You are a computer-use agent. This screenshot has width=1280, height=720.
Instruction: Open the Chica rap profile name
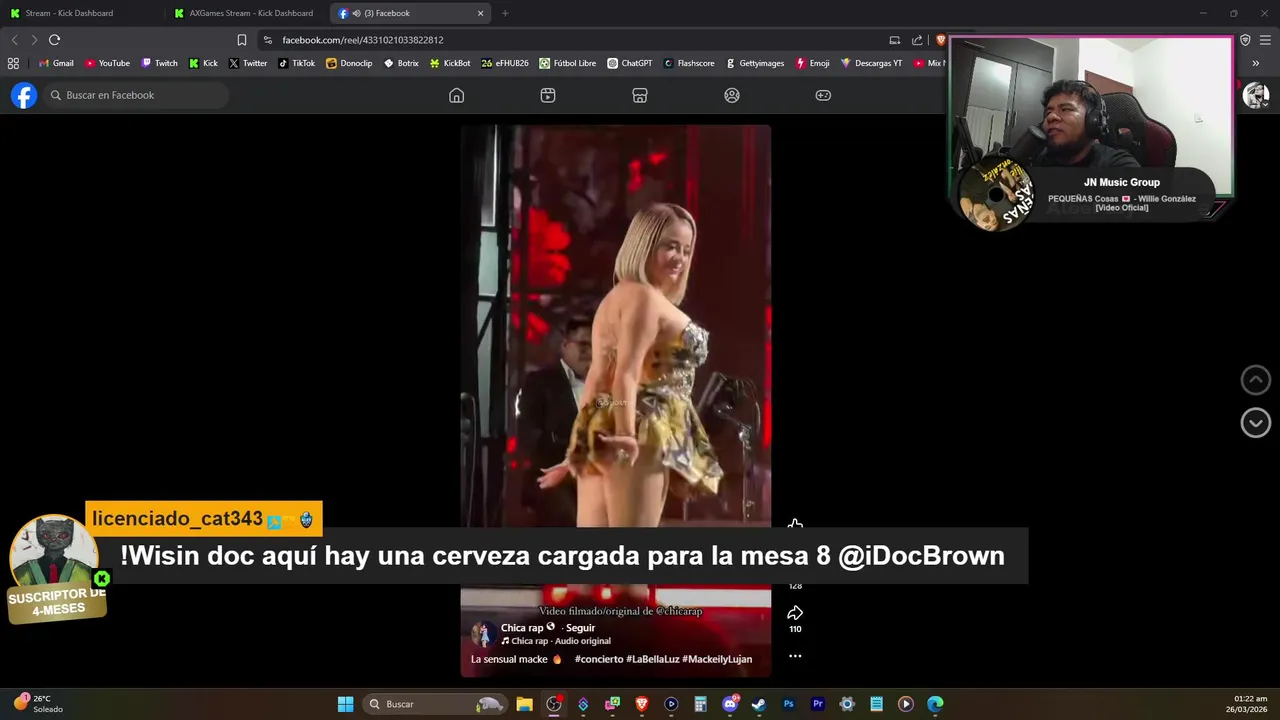[x=522, y=628]
